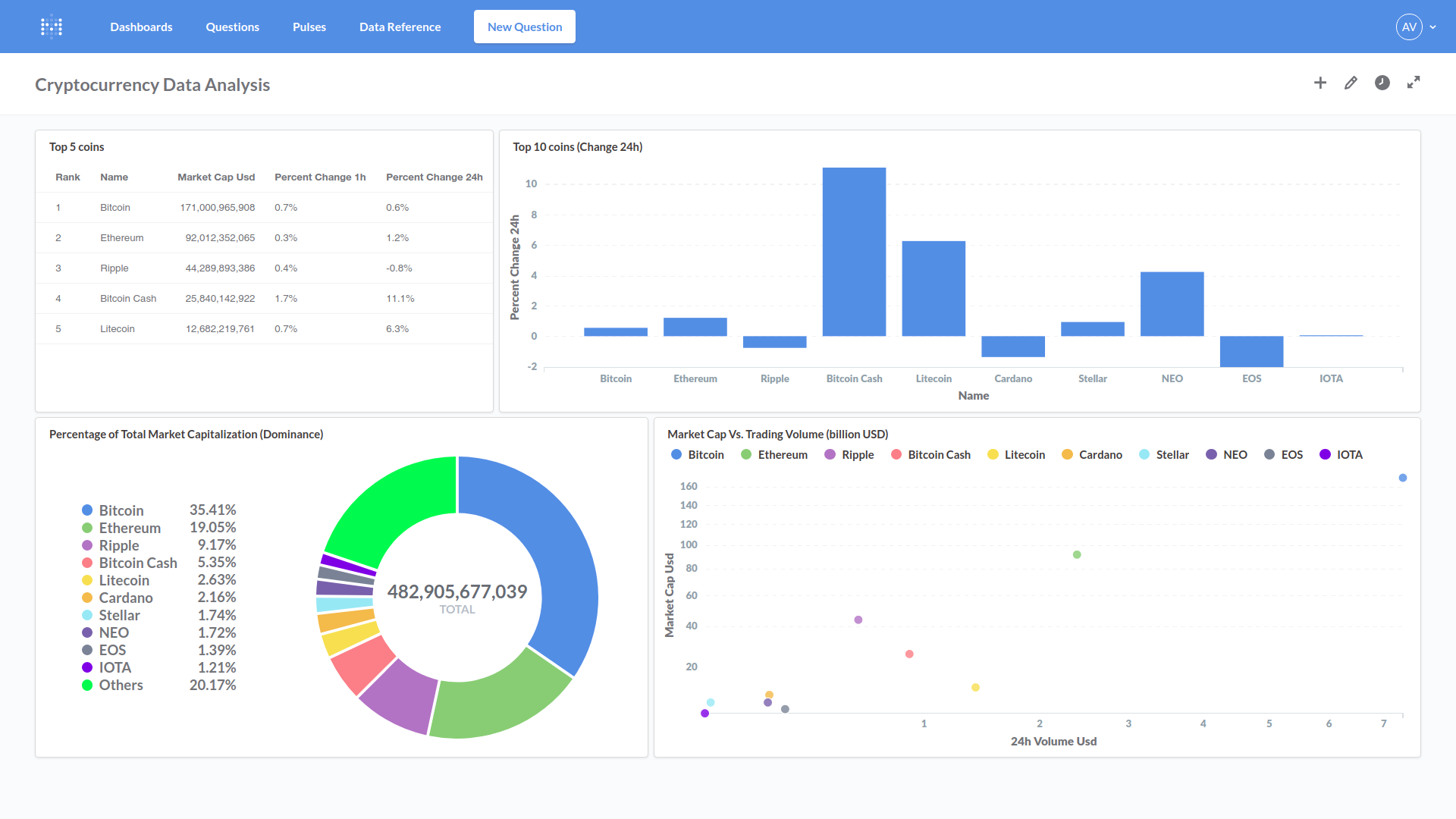Click the AV user avatar
1456x819 pixels.
coord(1408,27)
